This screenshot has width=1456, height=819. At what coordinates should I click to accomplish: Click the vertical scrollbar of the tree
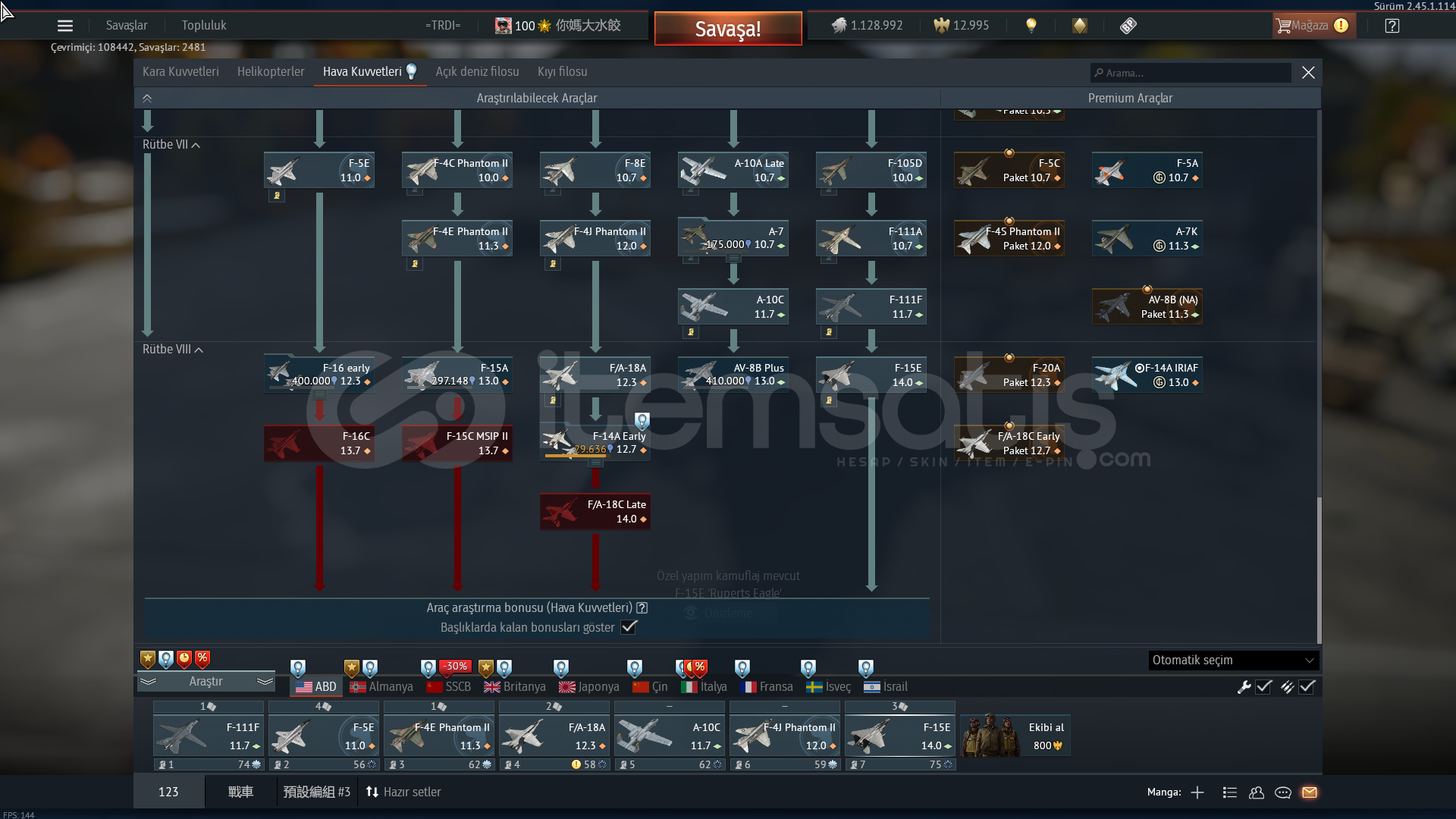1319,569
